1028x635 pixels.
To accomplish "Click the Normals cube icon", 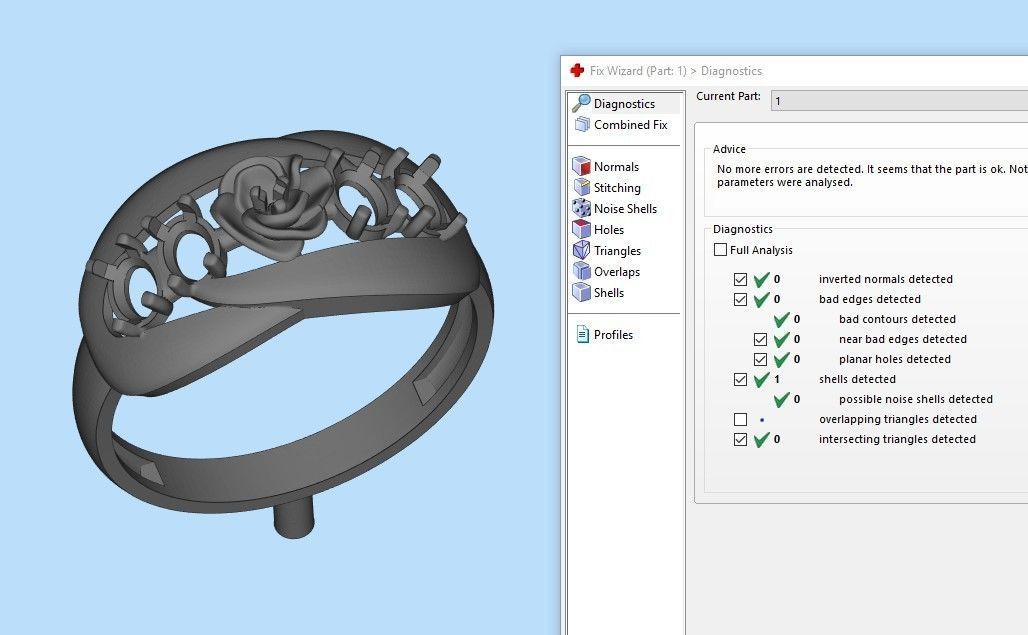I will pos(582,166).
